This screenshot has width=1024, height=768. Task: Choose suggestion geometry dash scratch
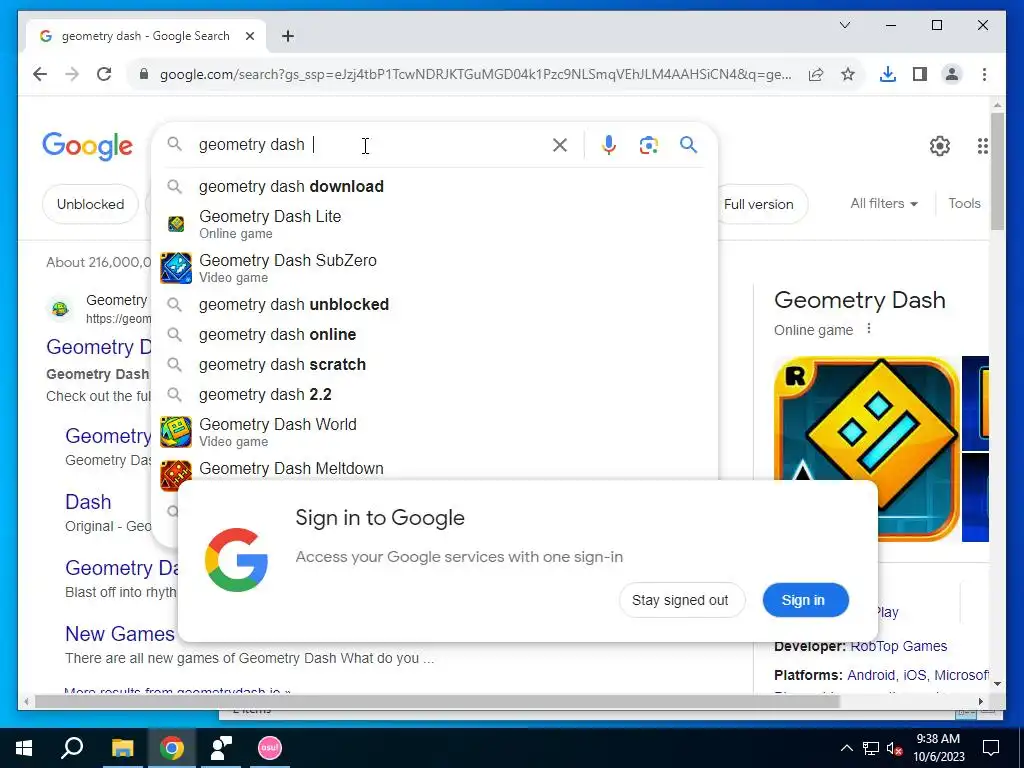[434, 364]
